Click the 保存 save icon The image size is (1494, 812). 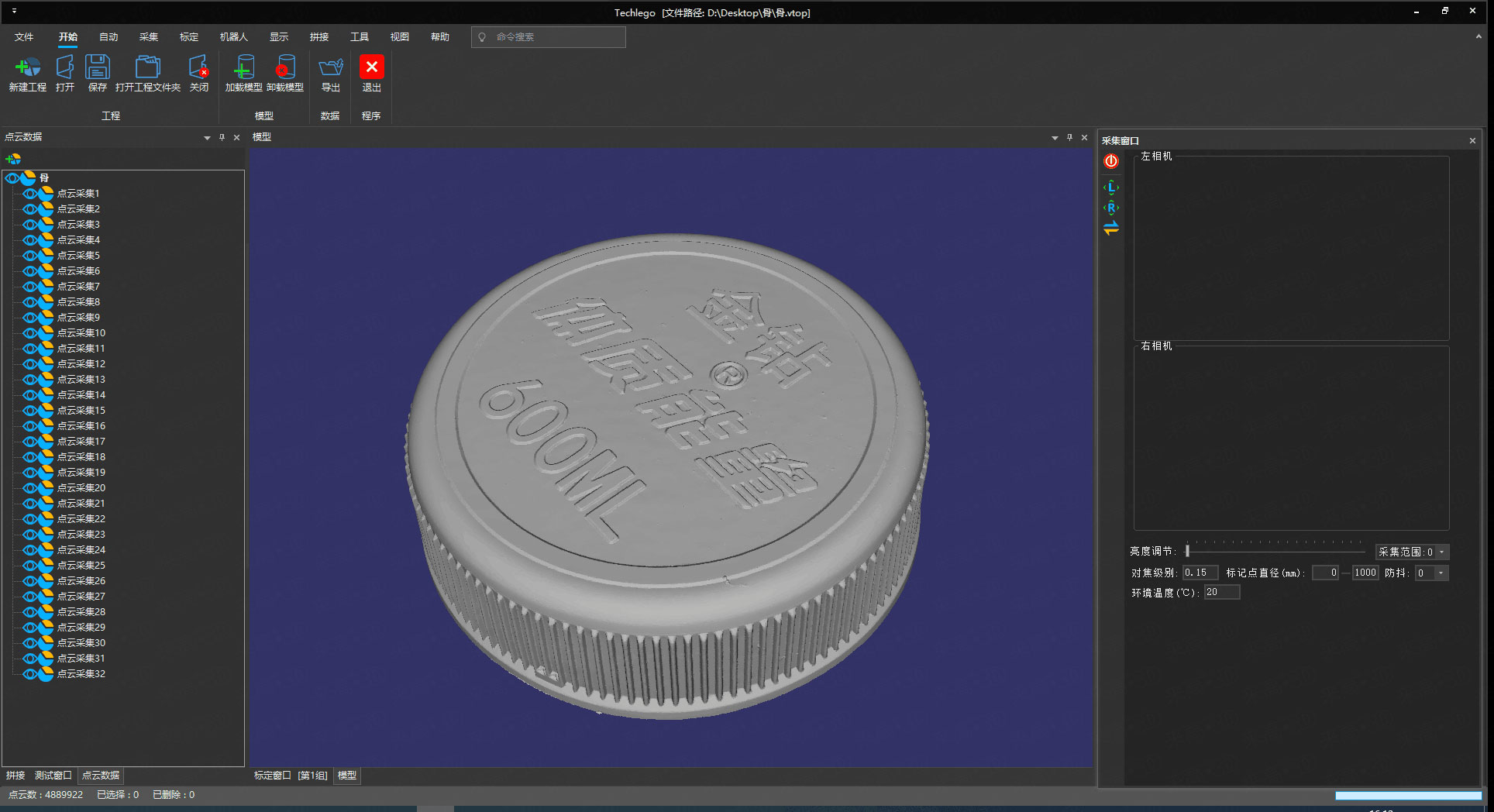point(97,68)
